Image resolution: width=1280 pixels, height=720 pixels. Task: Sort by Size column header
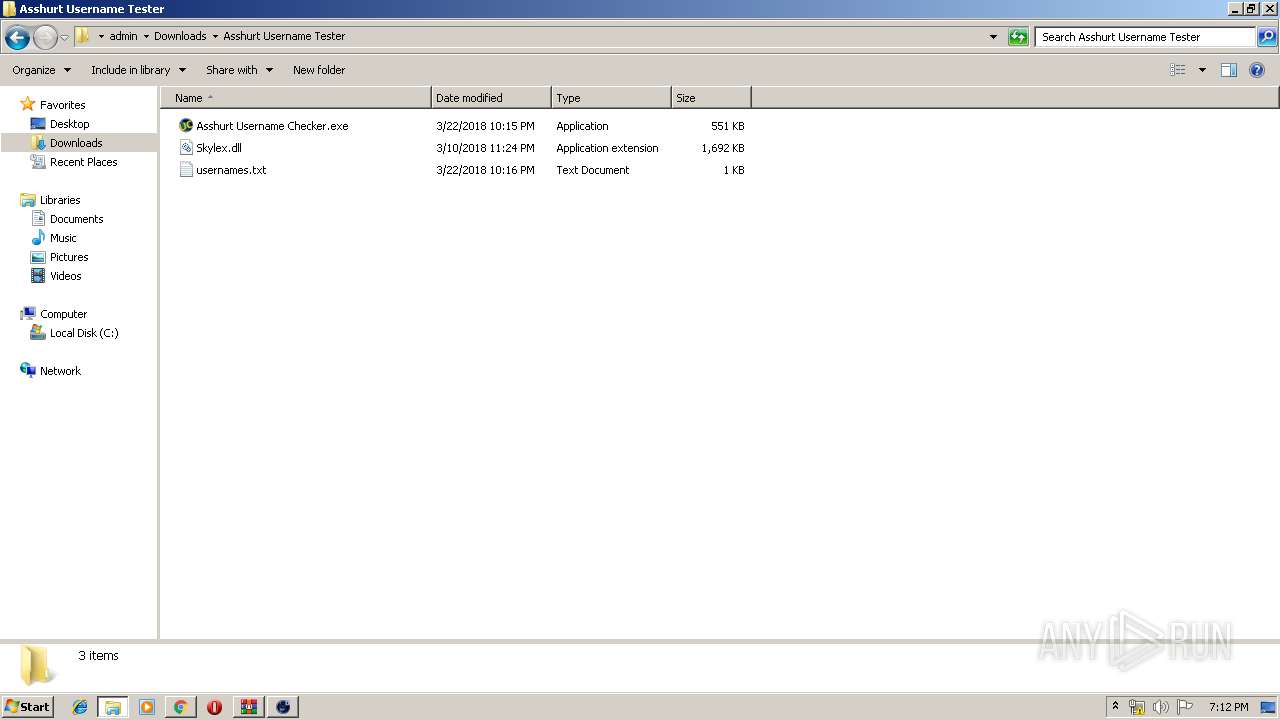(711, 98)
